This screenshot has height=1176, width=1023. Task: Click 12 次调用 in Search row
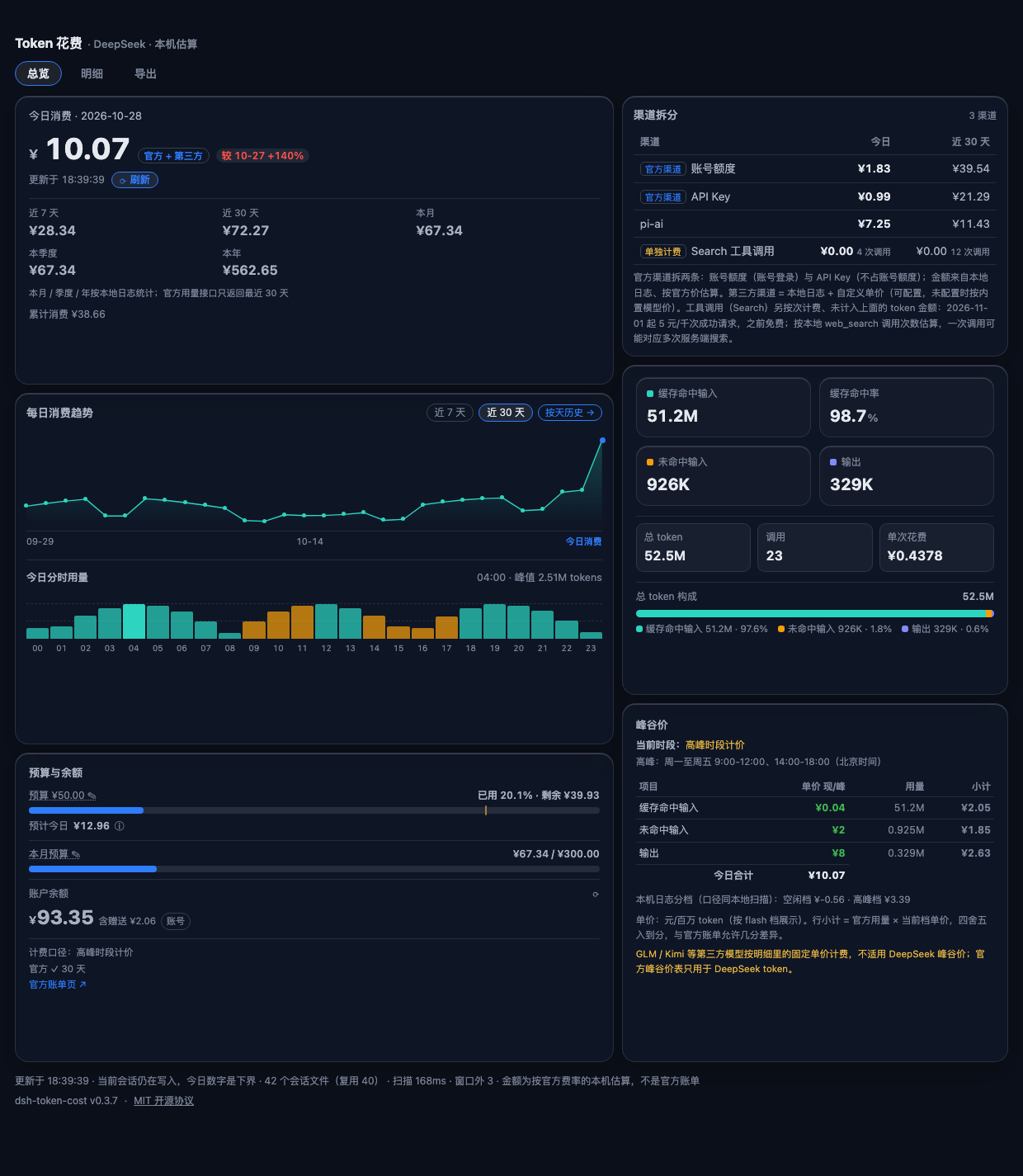pyautogui.click(x=970, y=253)
